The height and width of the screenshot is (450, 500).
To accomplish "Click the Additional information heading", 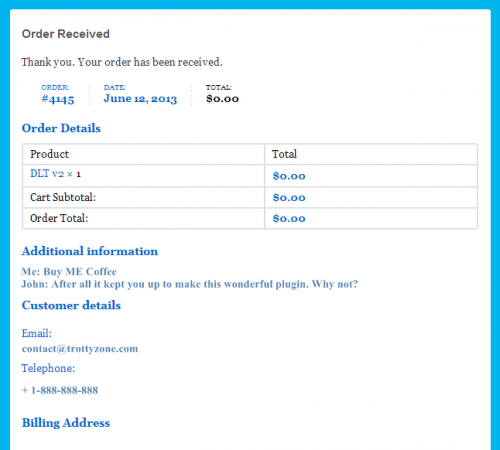I will tap(90, 251).
